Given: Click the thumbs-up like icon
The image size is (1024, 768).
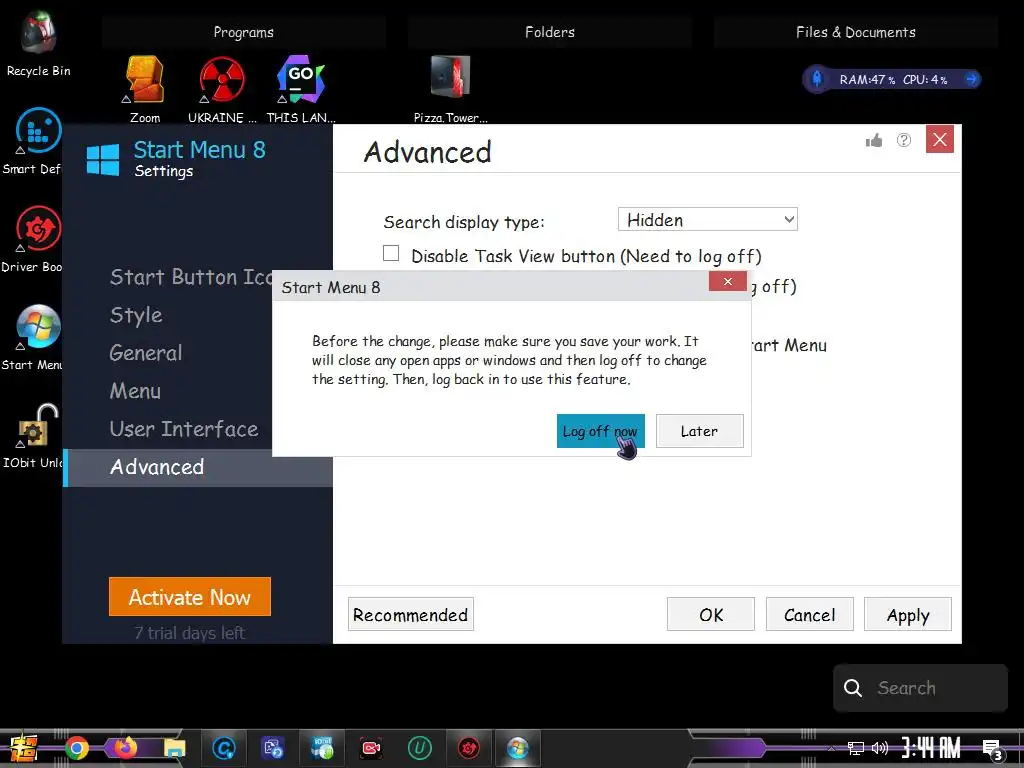Looking at the screenshot, I should coord(874,140).
